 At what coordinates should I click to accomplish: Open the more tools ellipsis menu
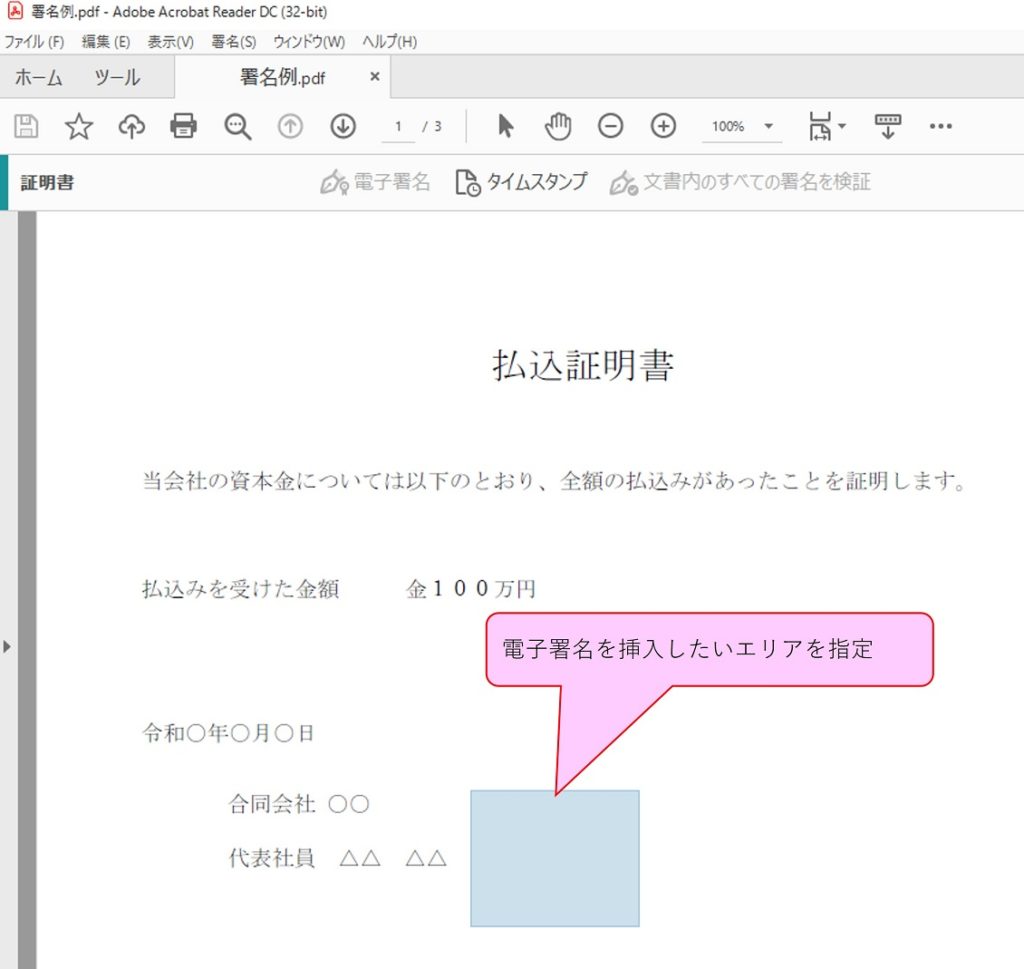pos(940,126)
